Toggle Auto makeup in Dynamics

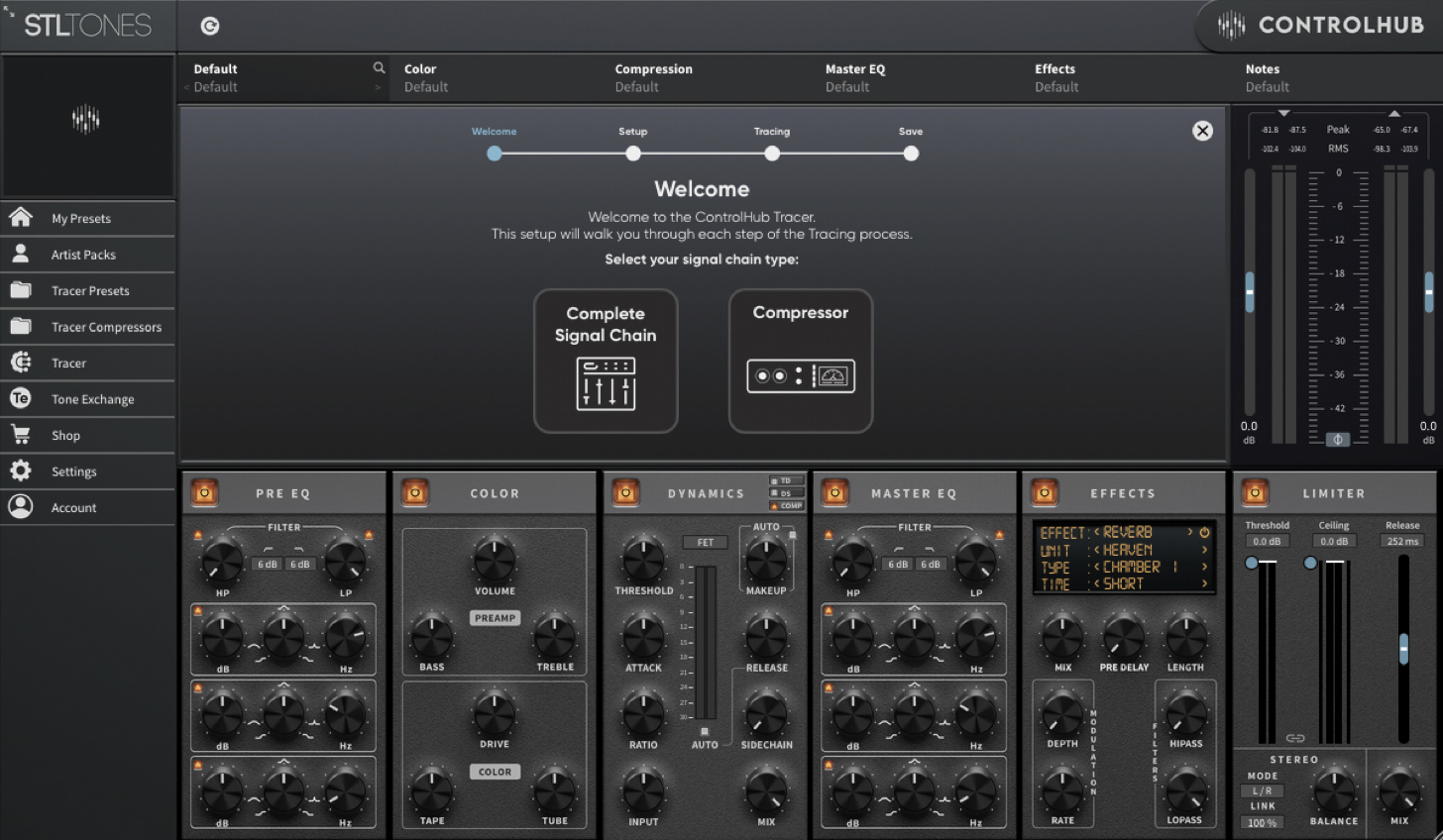(792, 535)
